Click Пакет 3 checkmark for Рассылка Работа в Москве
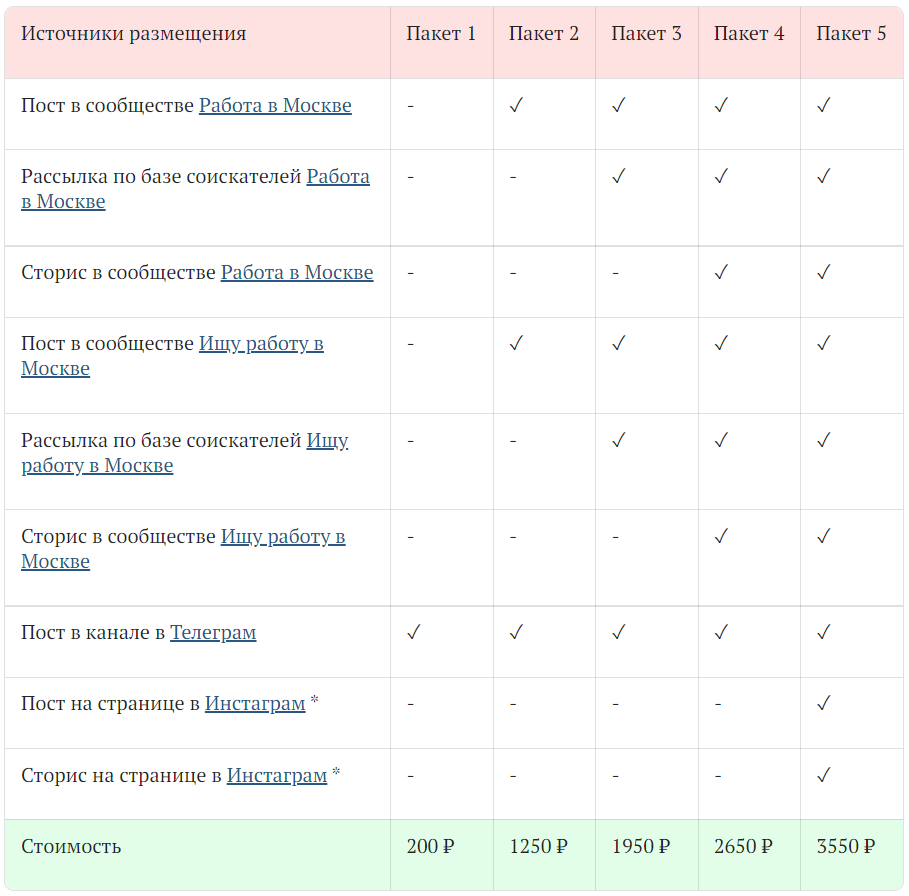The height and width of the screenshot is (896, 909). click(x=618, y=176)
